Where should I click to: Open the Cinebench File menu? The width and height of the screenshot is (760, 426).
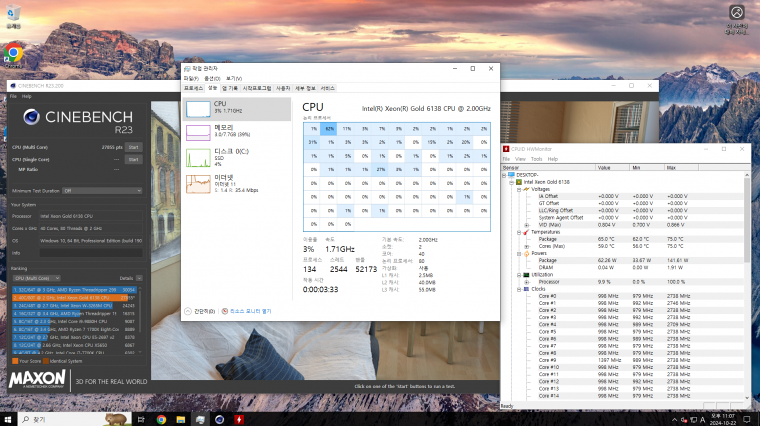[13, 96]
